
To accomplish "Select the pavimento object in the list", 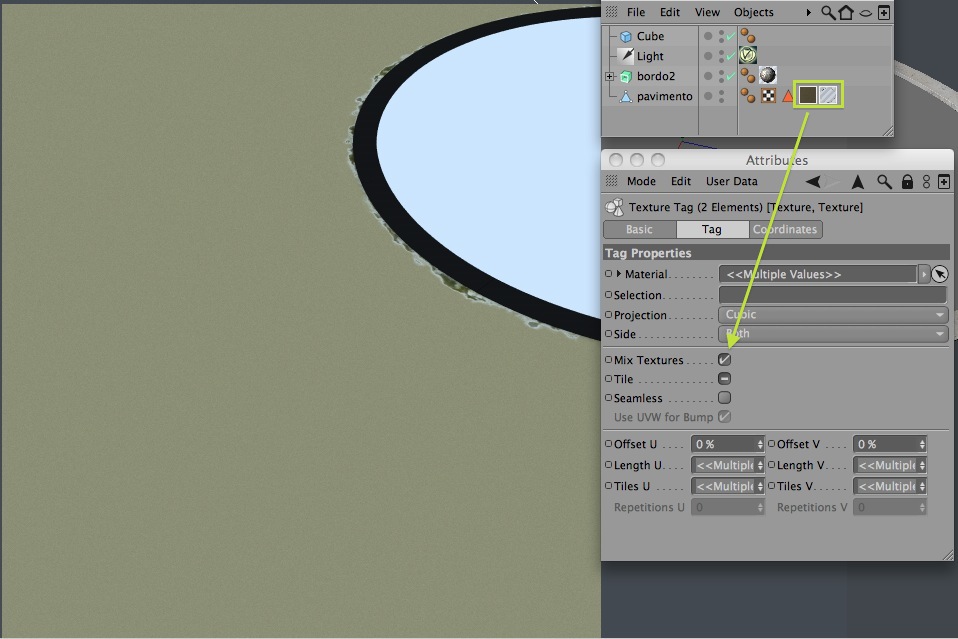I will [x=664, y=97].
